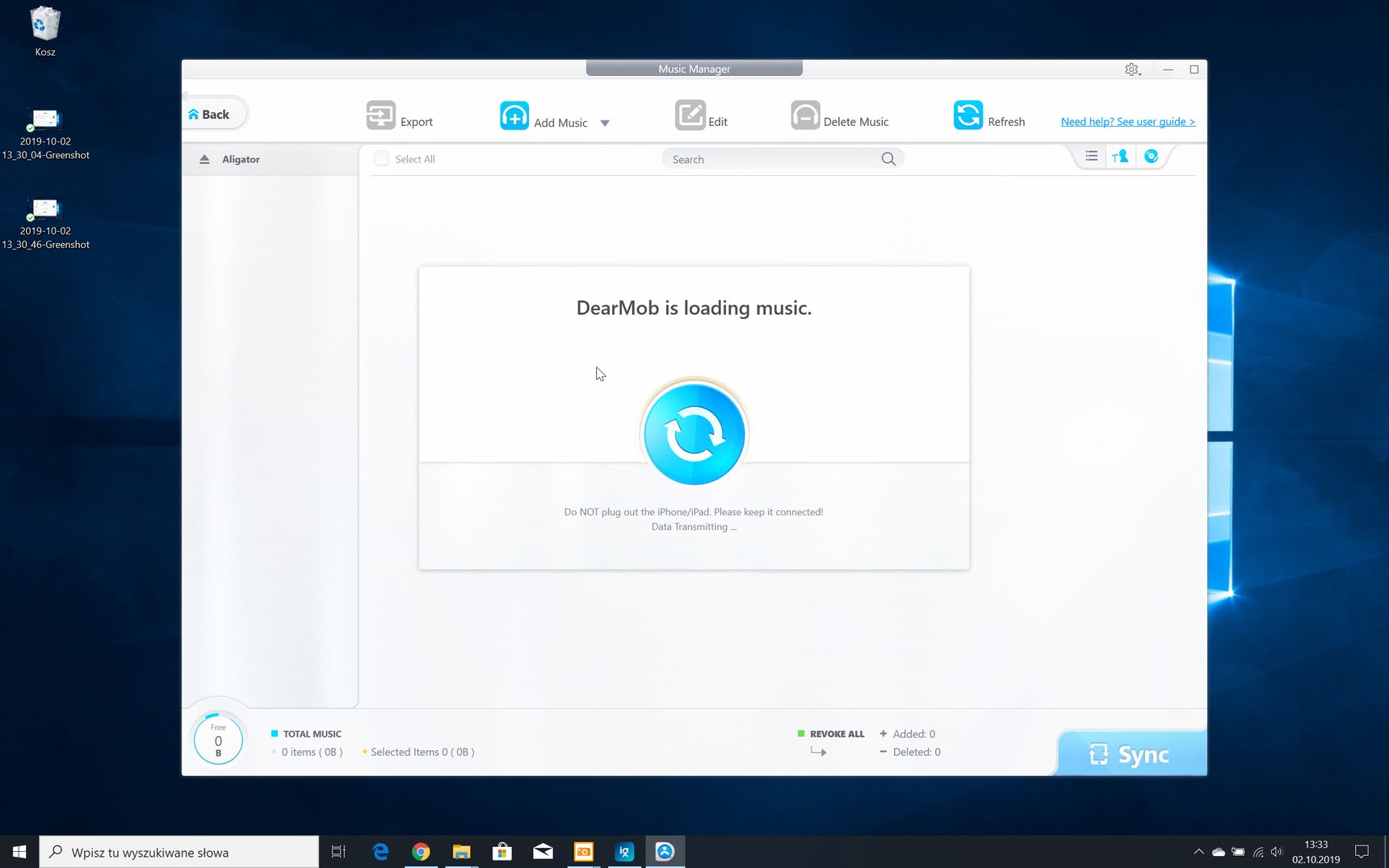Open OneDrive cloud tray icon

(1218, 852)
